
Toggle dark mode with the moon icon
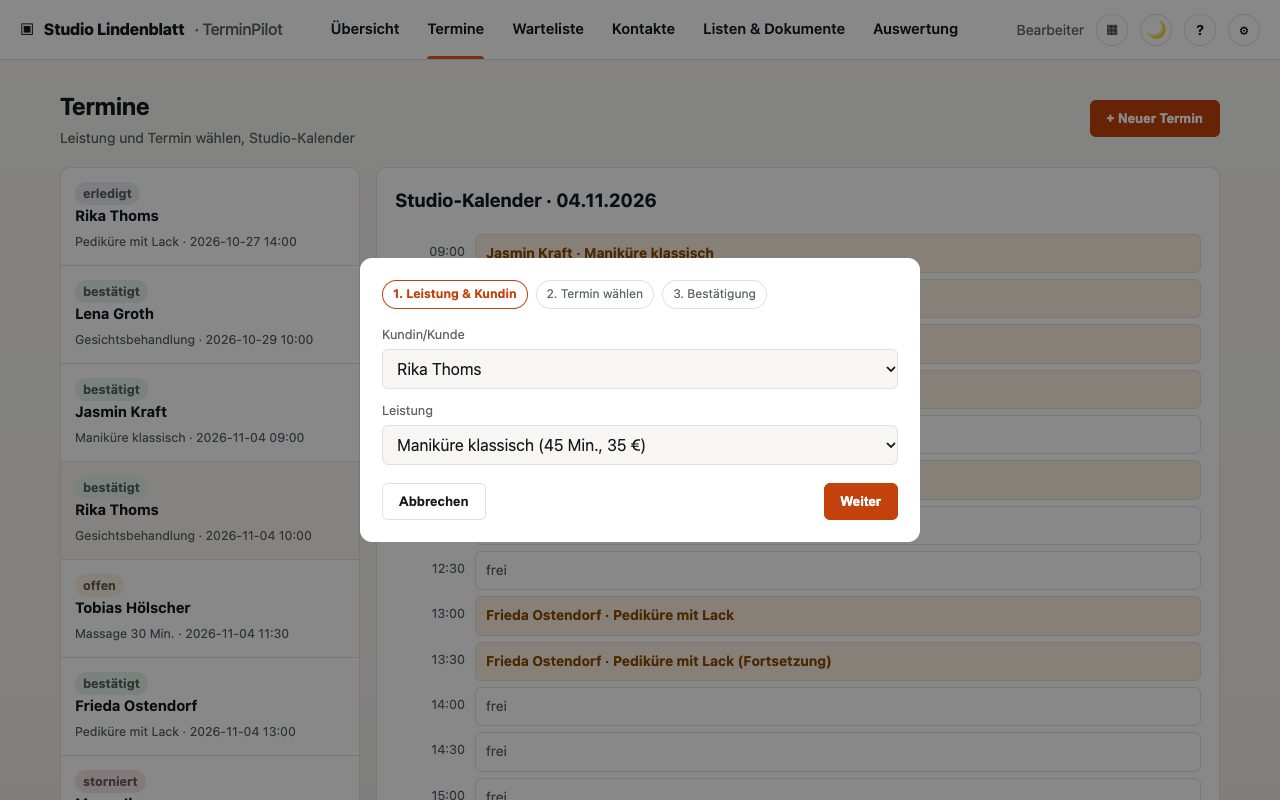(x=1156, y=30)
